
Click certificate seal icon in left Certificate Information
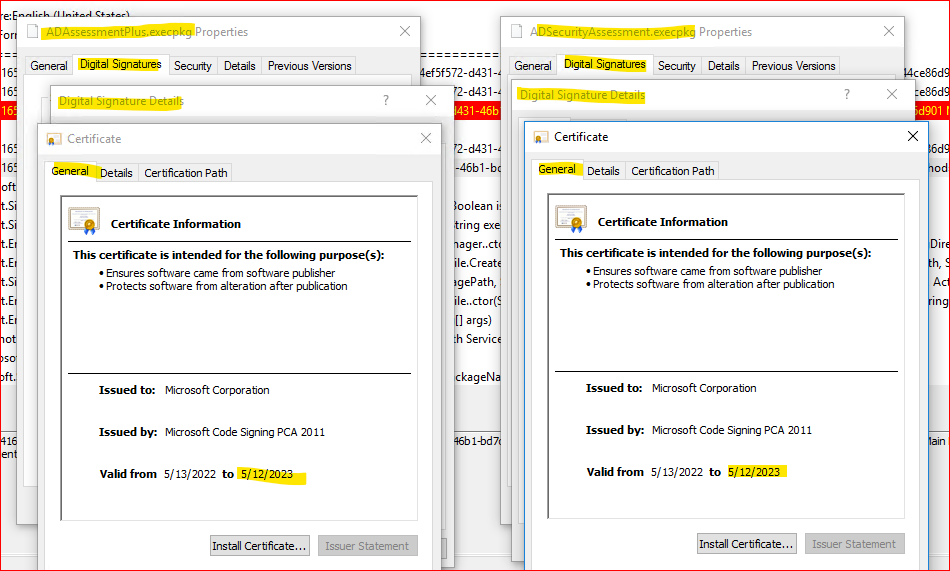tap(84, 221)
